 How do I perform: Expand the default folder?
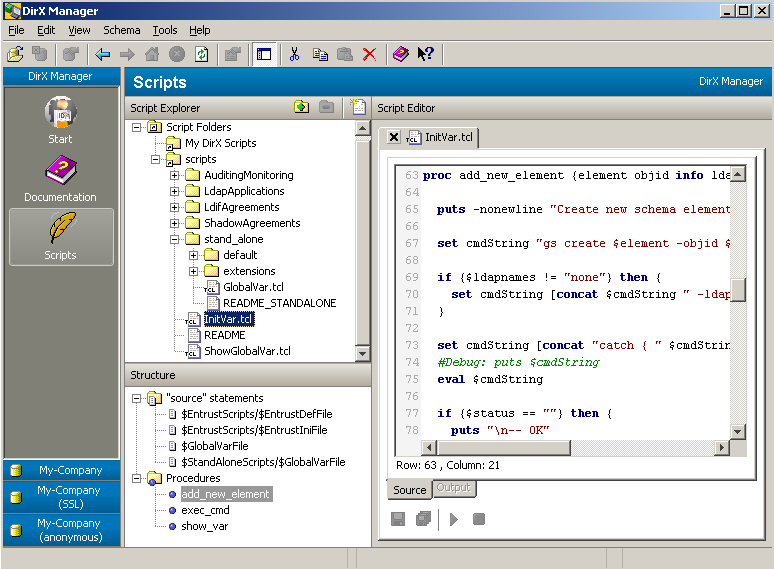pos(194,255)
